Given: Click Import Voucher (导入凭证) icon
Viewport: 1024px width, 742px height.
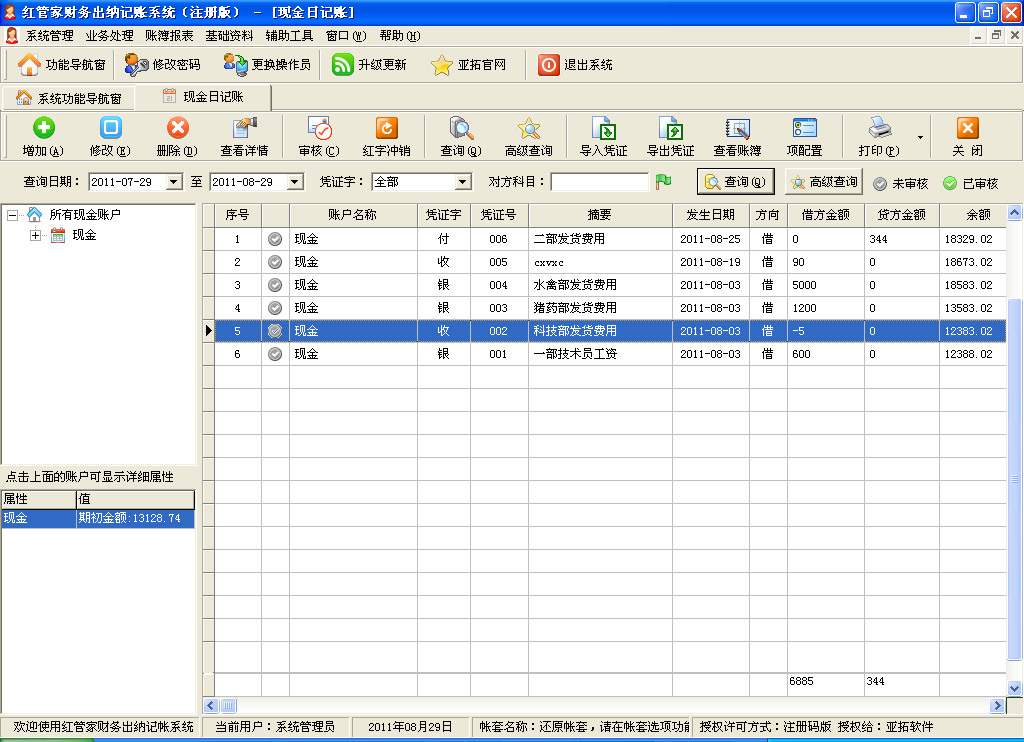Looking at the screenshot, I should [x=603, y=128].
